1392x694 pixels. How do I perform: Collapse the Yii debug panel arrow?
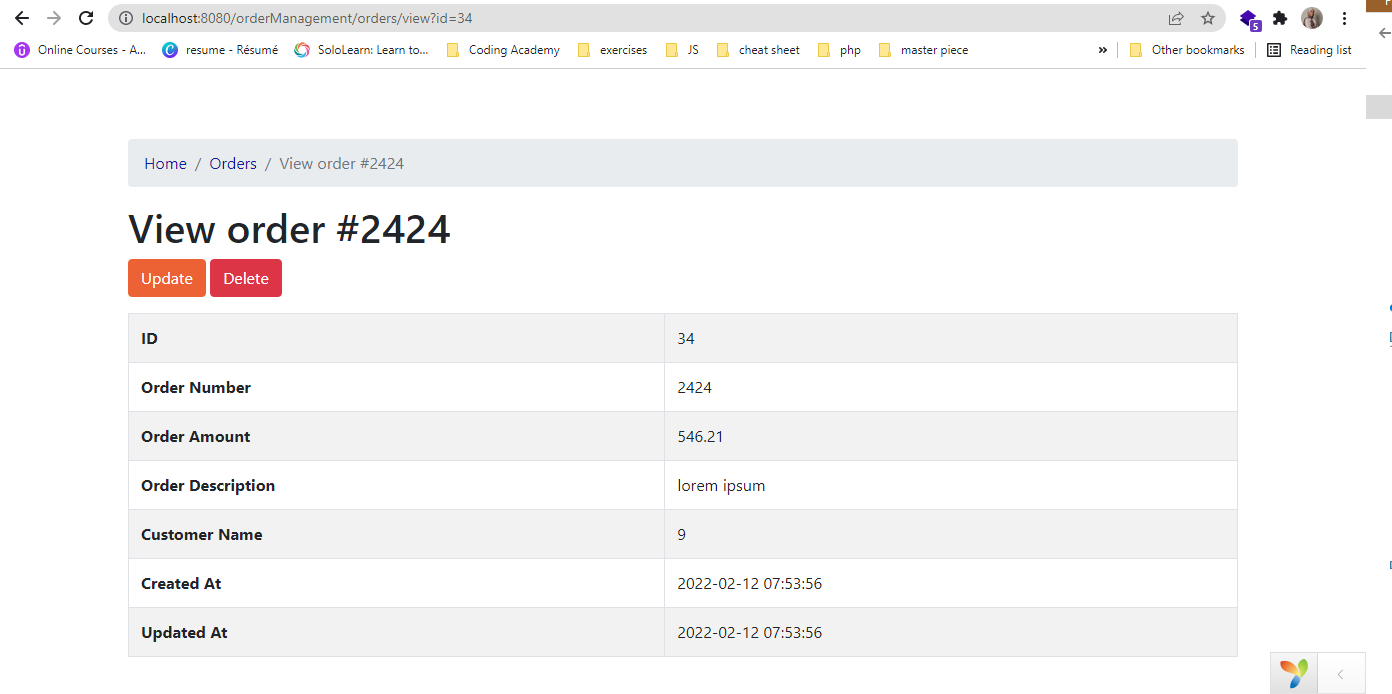[x=1340, y=673]
